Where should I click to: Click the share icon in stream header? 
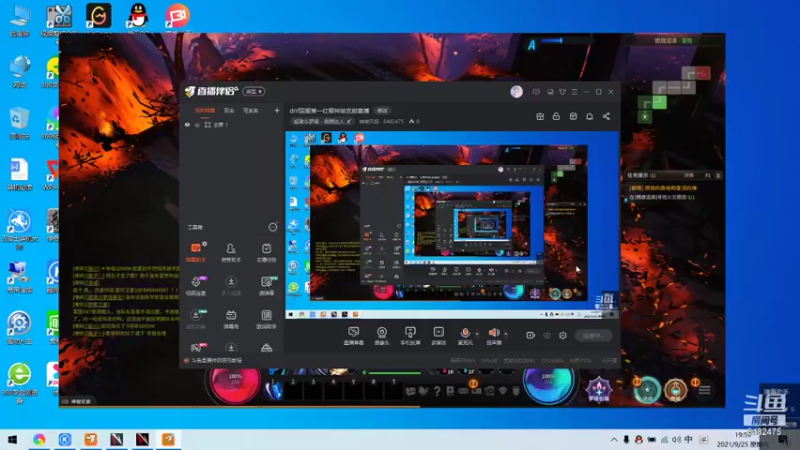pos(606,116)
